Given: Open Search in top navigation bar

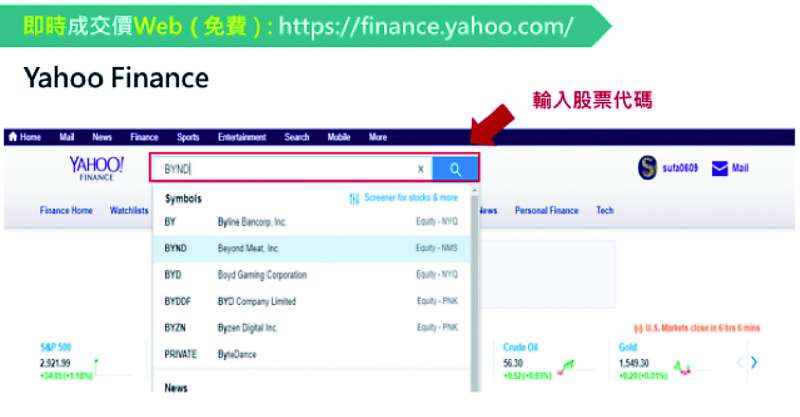Looking at the screenshot, I should (296, 137).
